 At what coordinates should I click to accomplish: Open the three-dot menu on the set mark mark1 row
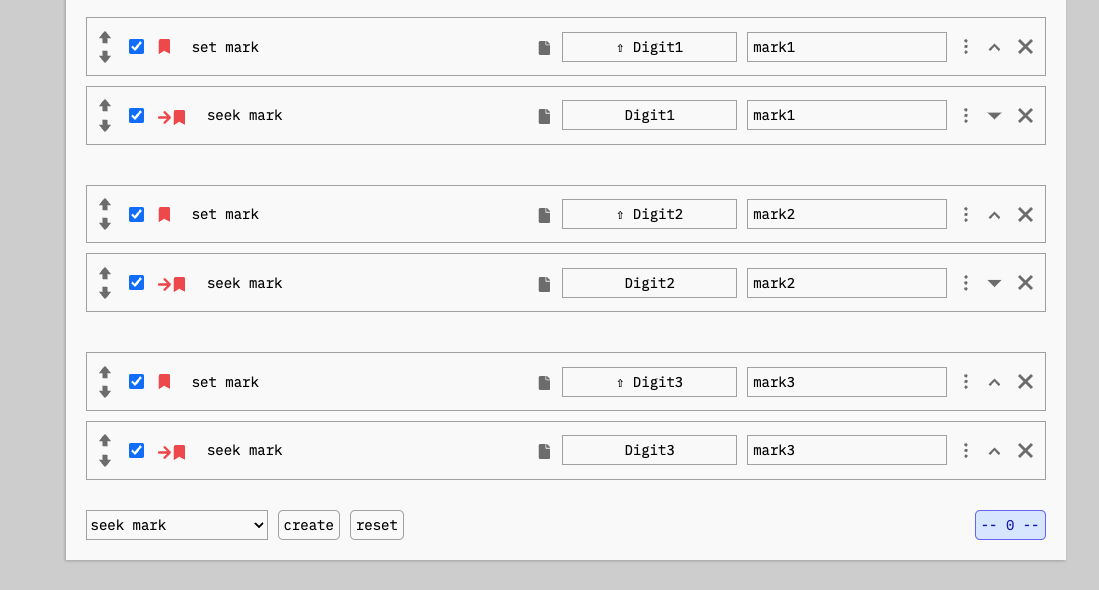pyautogui.click(x=965, y=46)
